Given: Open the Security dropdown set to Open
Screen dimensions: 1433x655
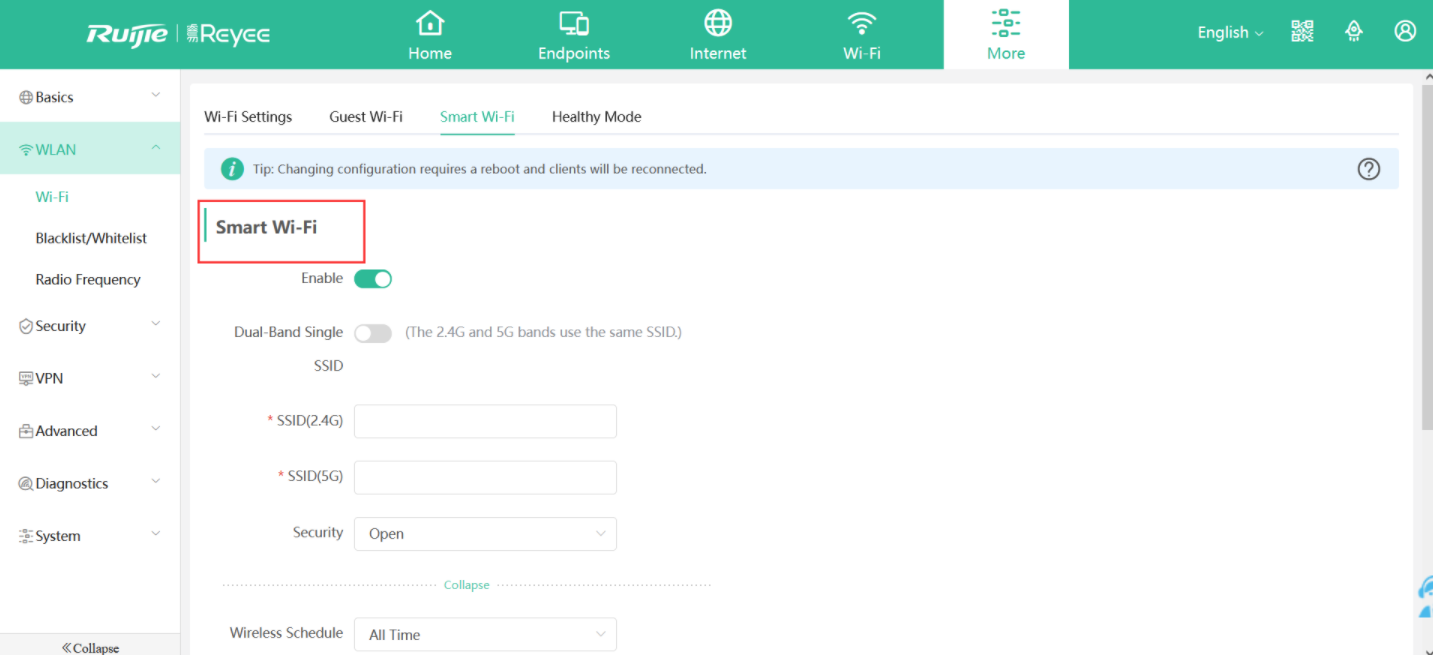Looking at the screenshot, I should (485, 534).
